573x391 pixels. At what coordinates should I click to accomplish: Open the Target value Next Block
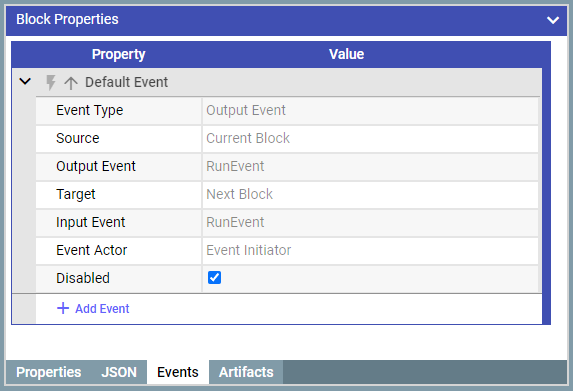tap(370, 194)
